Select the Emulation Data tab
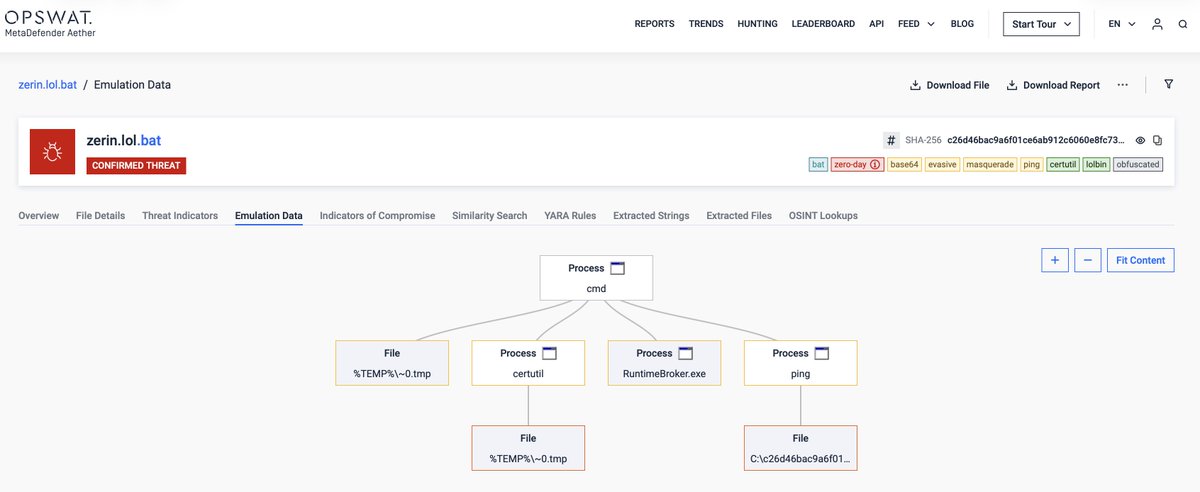The width and height of the screenshot is (1200, 492). [269, 215]
